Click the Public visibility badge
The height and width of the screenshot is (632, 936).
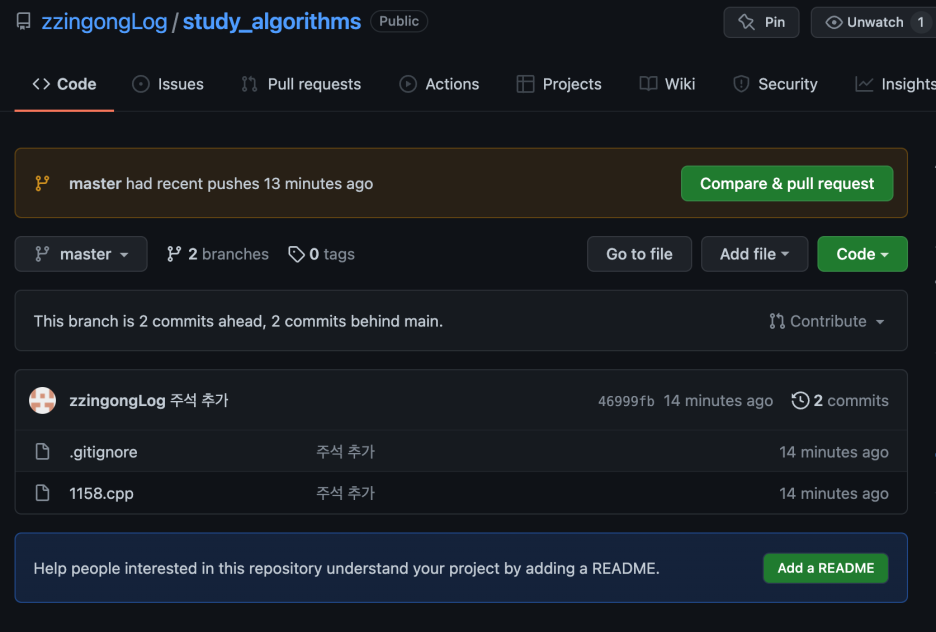[x=399, y=21]
